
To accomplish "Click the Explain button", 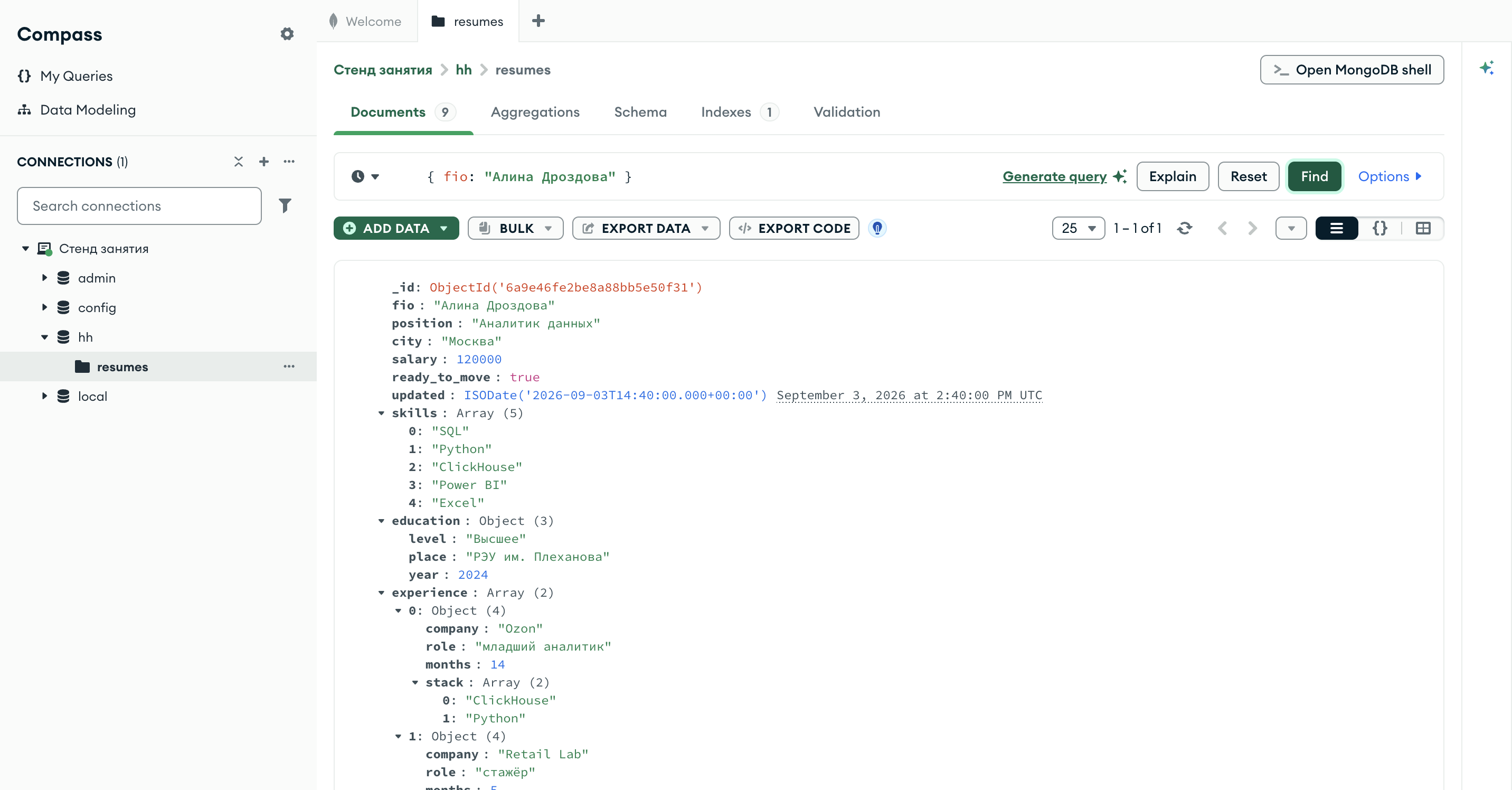I will point(1173,176).
